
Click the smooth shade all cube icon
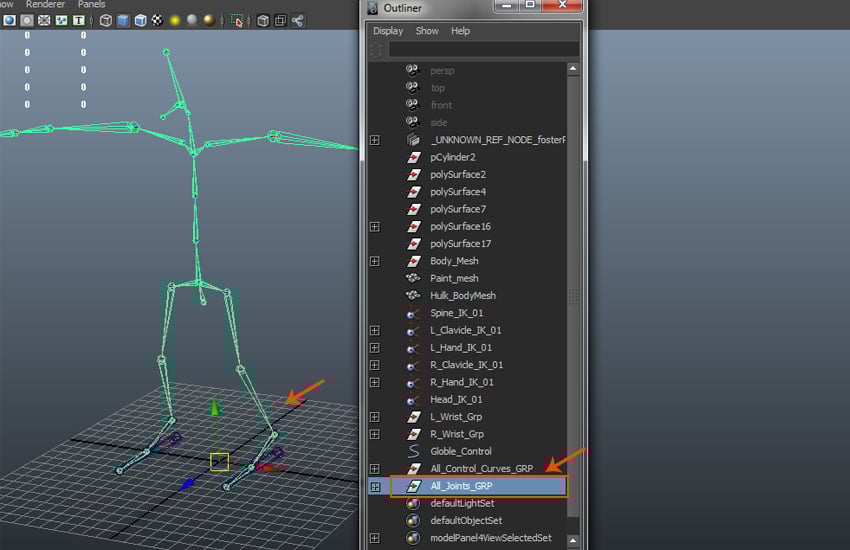click(x=123, y=20)
